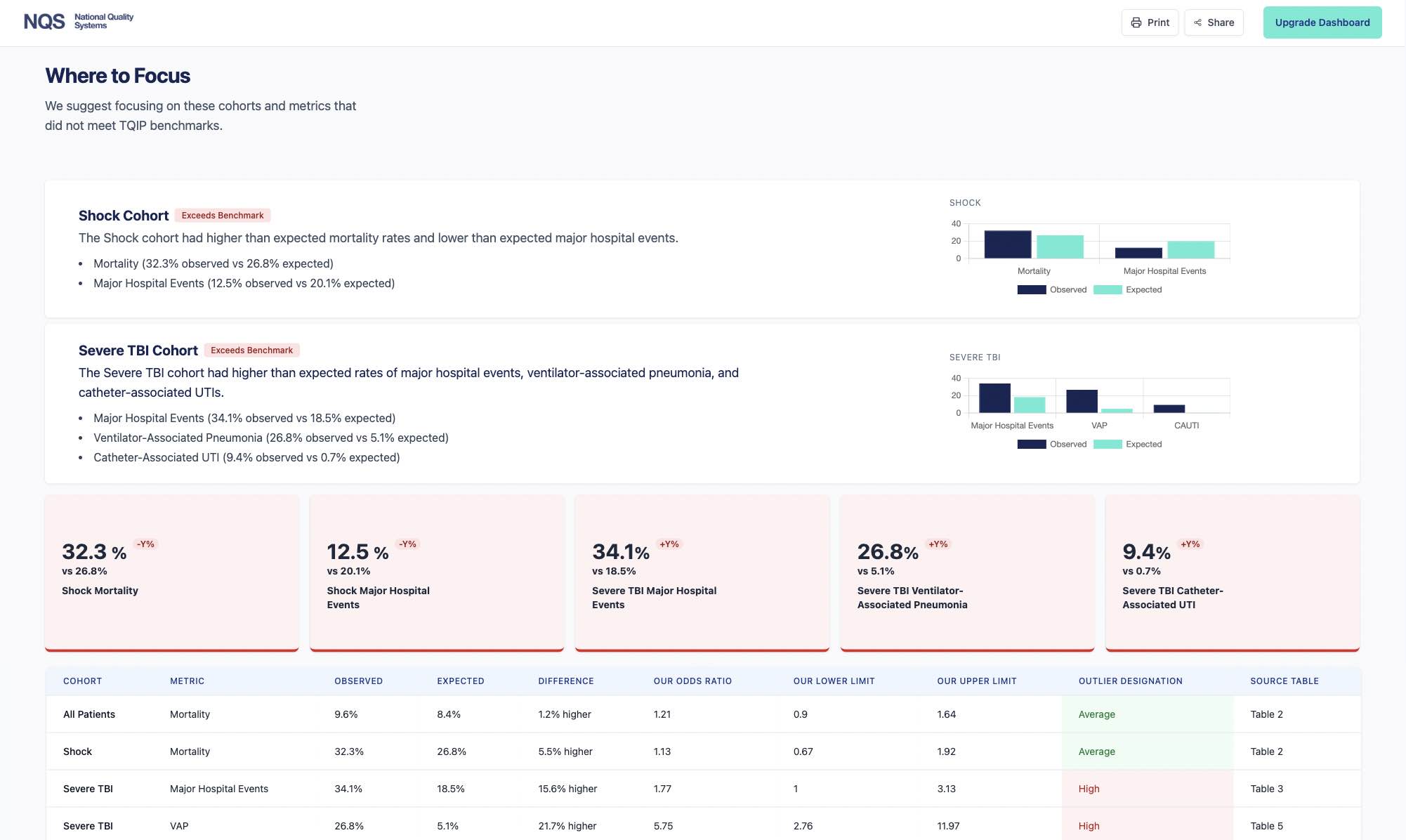Image resolution: width=1406 pixels, height=840 pixels.
Task: Click the All Patients row cohort cell
Action: point(89,714)
